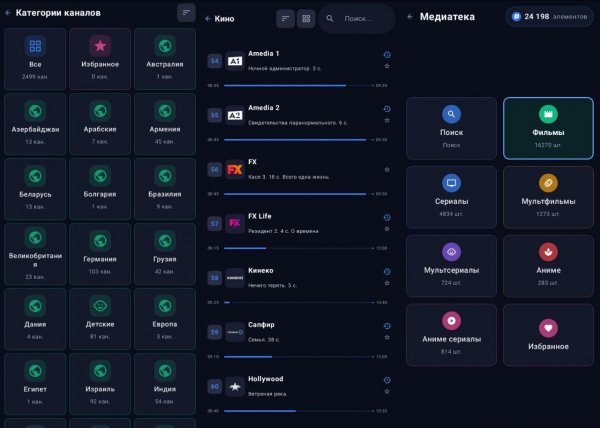Open sort menu in Категории каналов header

[186, 13]
